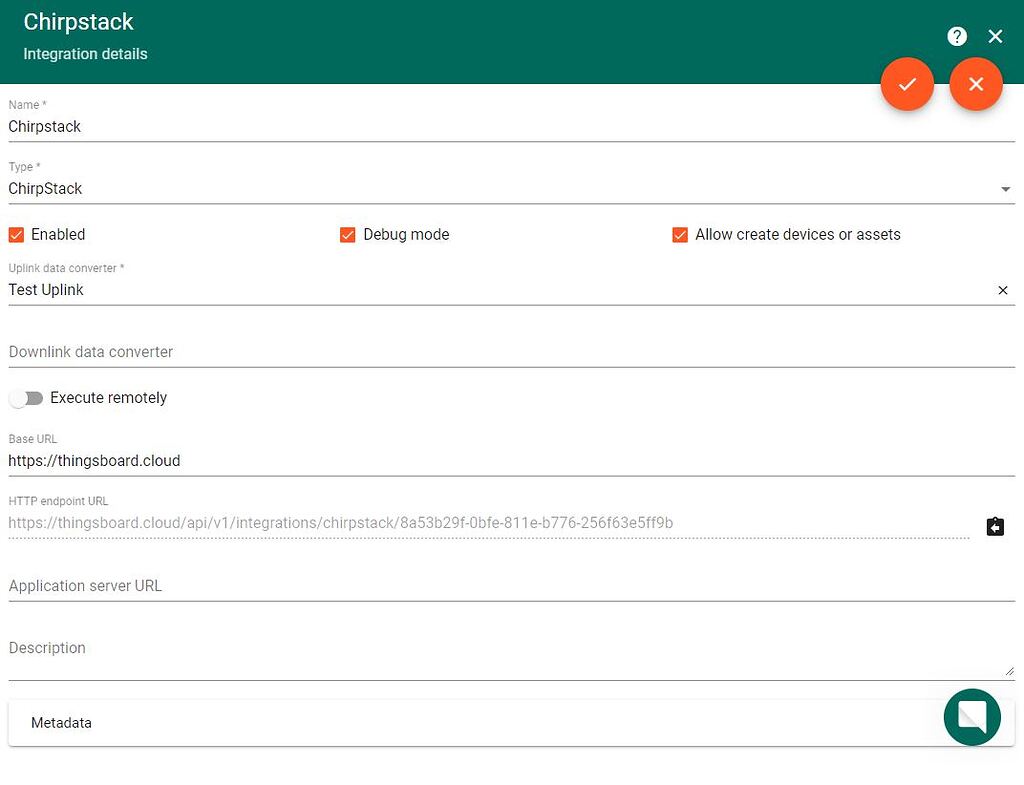Copy the HTTP endpoint URL to clipboard
This screenshot has width=1024, height=785.
click(995, 526)
